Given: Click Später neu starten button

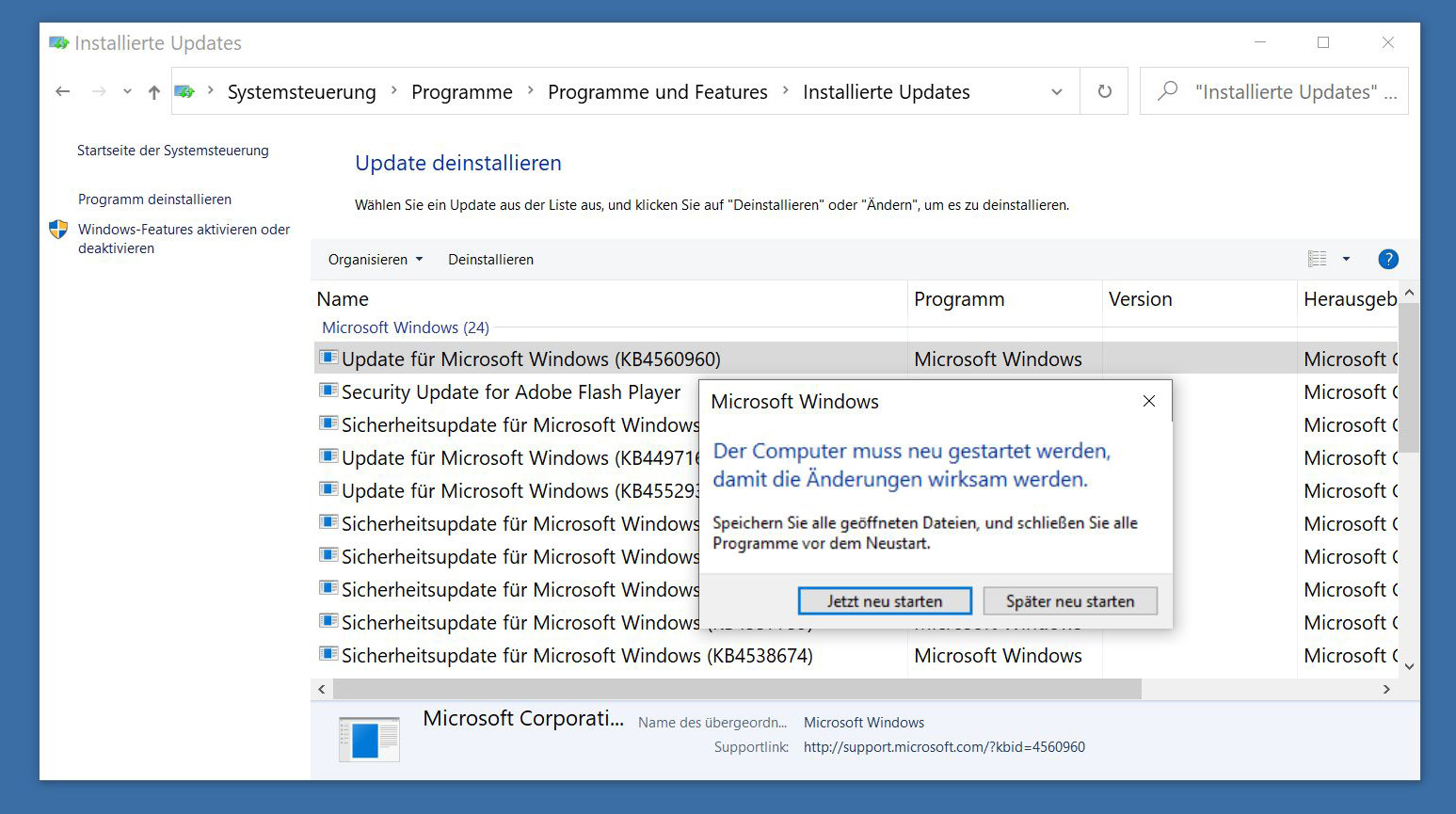Looking at the screenshot, I should point(1070,601).
